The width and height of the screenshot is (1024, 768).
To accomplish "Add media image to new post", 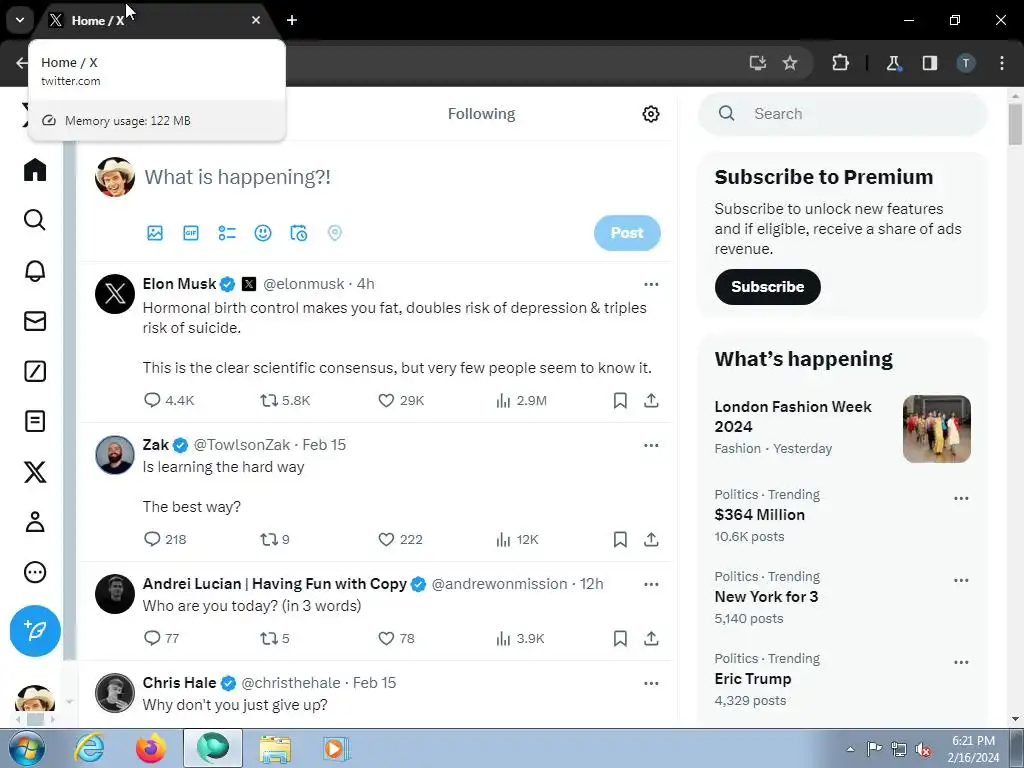I will pos(155,233).
